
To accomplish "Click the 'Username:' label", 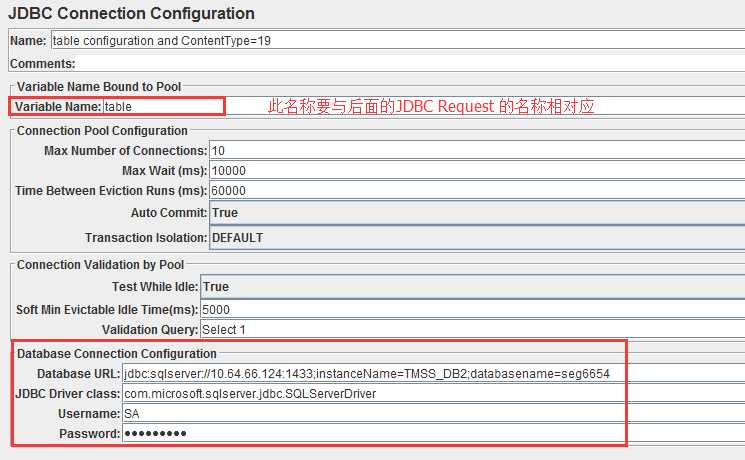I will point(89,414).
